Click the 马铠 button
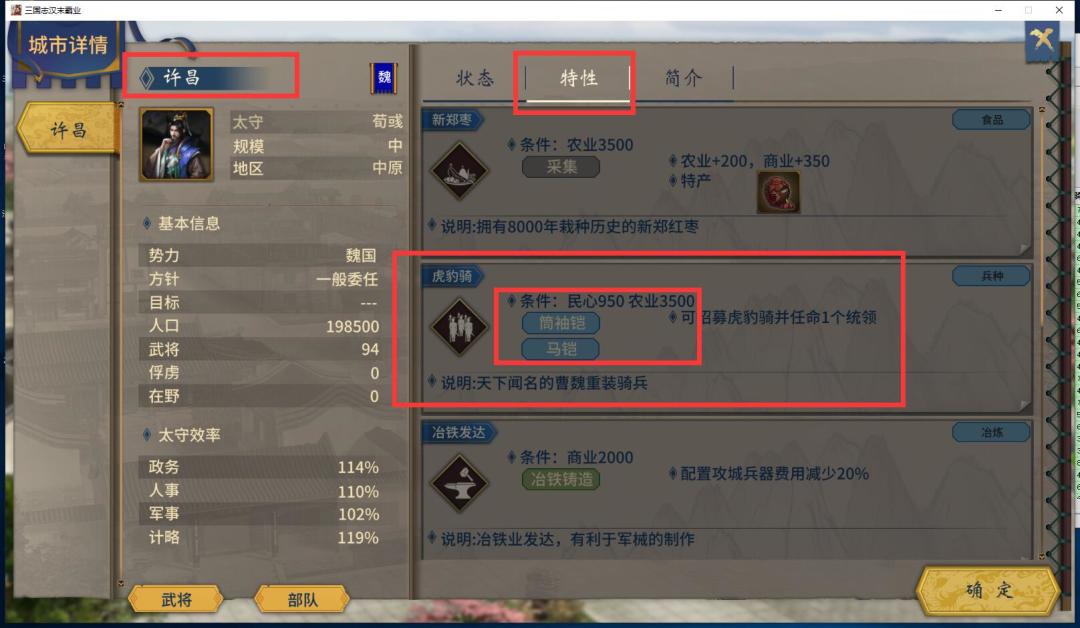Image resolution: width=1080 pixels, height=628 pixels. [561, 349]
